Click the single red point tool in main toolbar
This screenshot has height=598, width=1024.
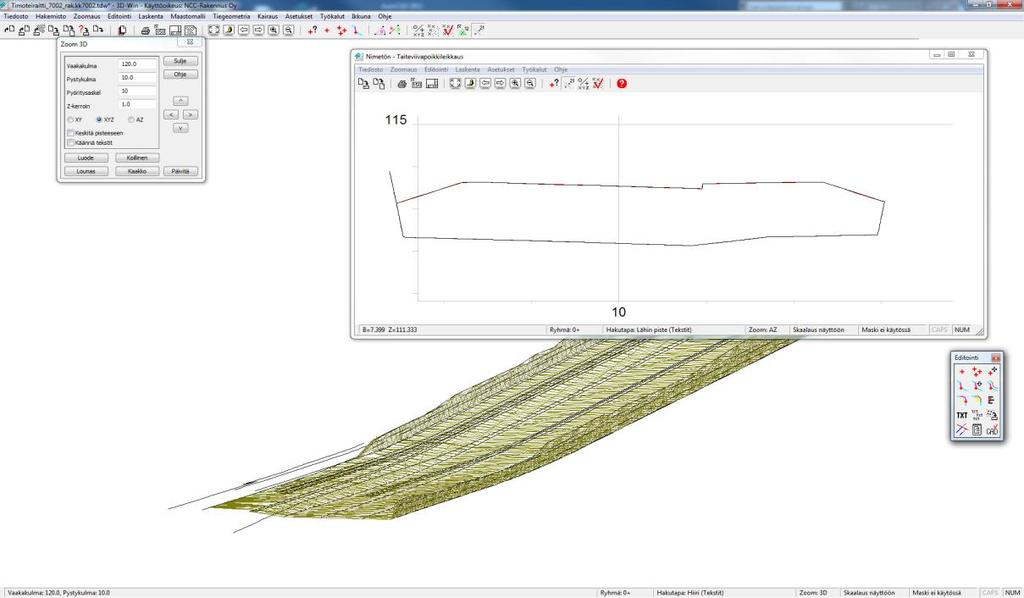(x=327, y=30)
